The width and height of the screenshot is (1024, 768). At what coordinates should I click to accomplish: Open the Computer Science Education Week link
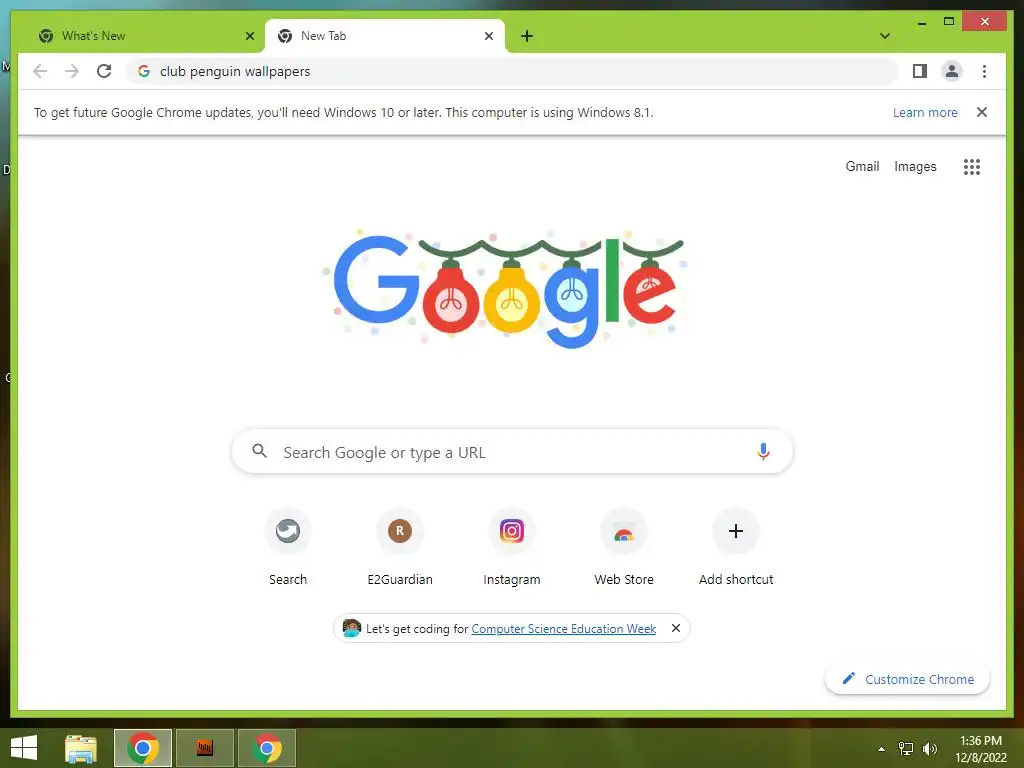(x=564, y=628)
